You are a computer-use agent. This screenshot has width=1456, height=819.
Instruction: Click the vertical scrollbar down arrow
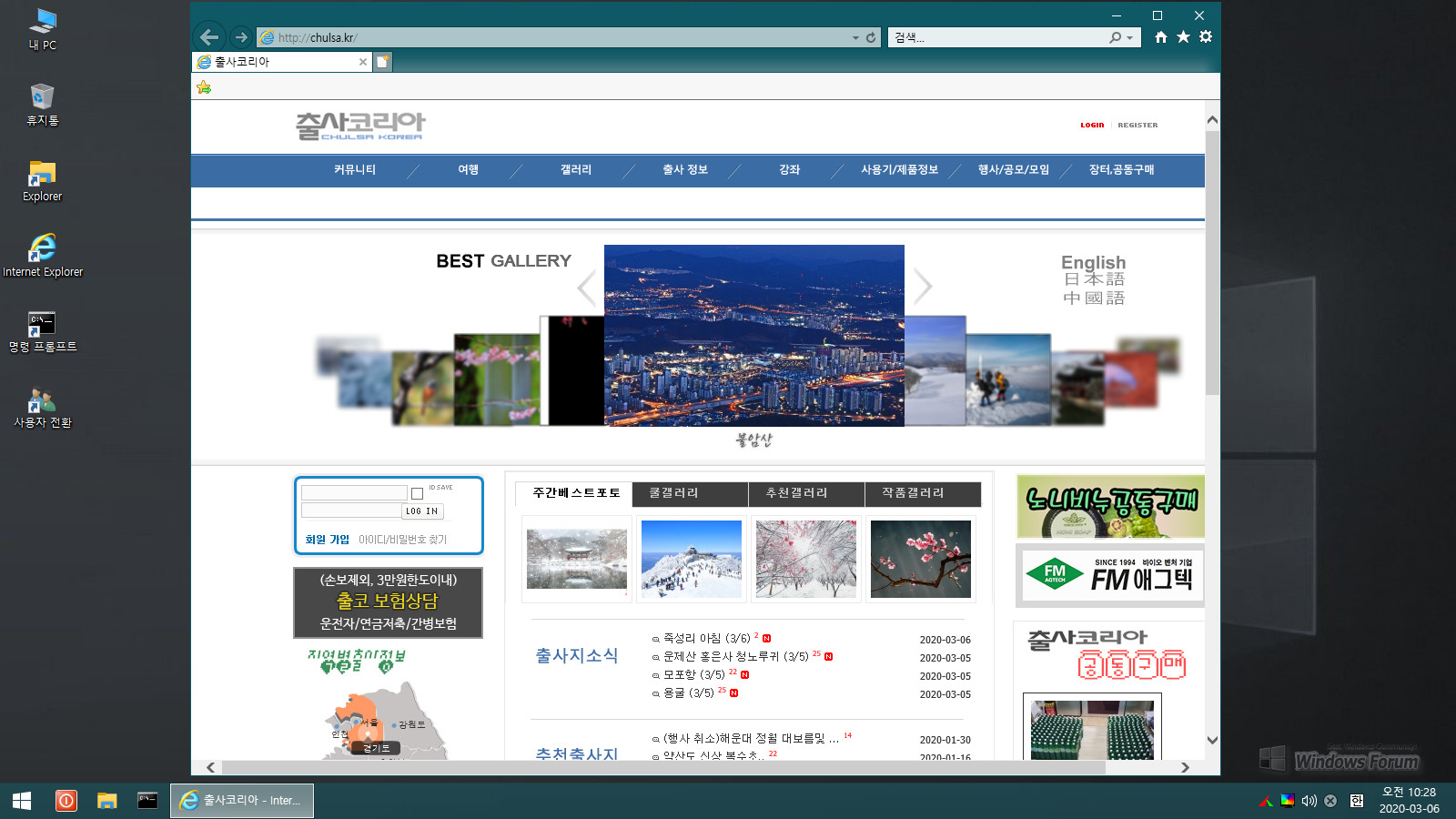tap(1212, 741)
